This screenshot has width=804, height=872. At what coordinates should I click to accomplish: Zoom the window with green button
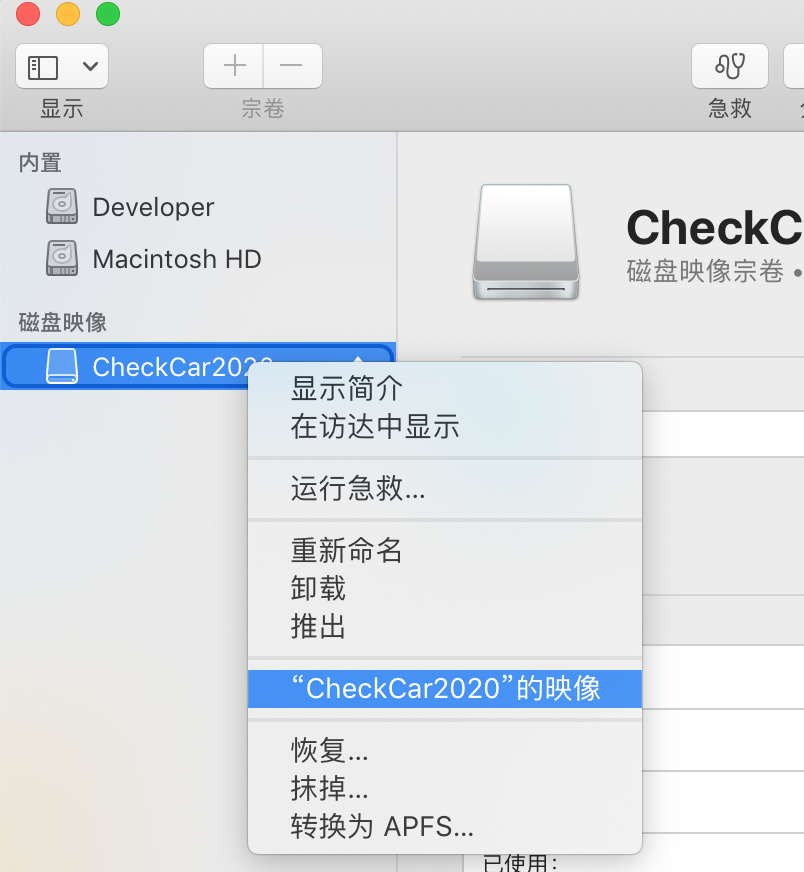108,14
